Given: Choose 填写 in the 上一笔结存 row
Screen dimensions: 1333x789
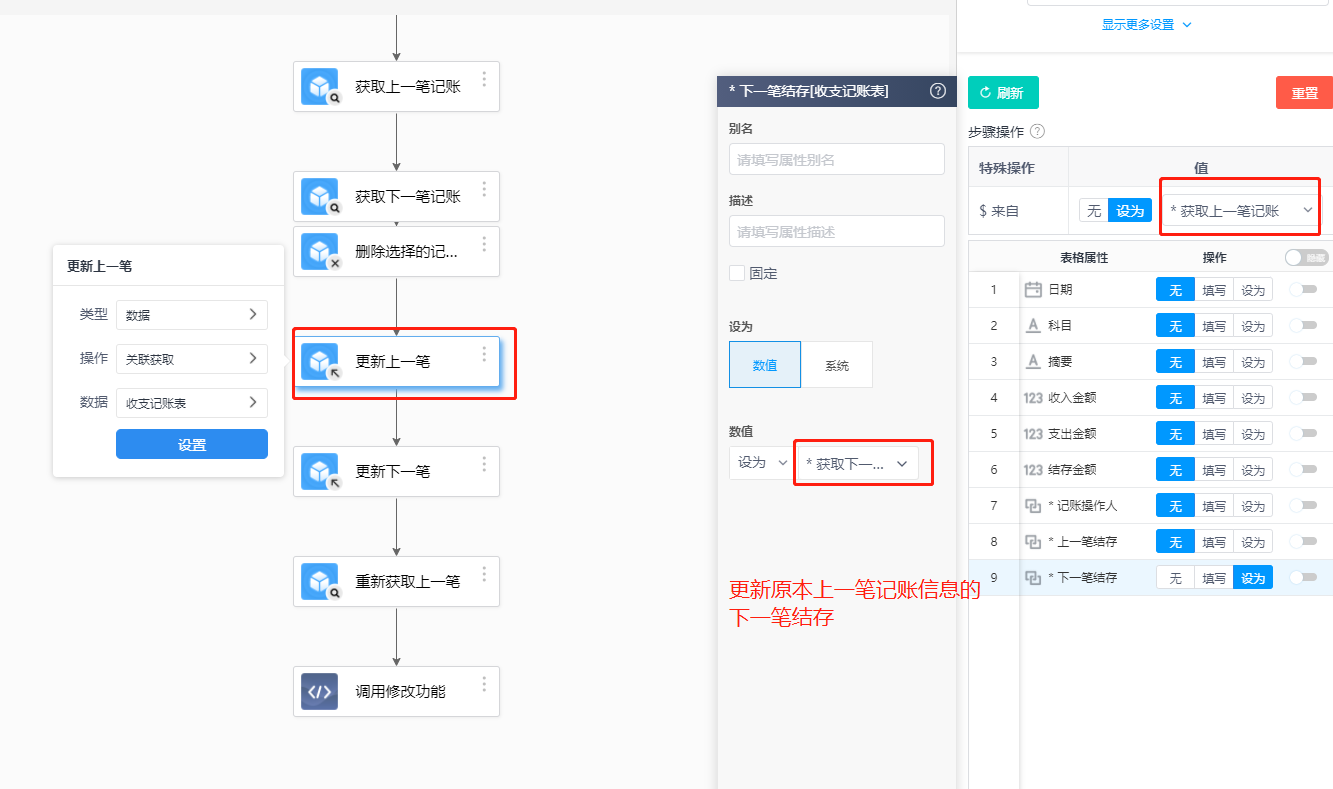Looking at the screenshot, I should [x=1214, y=542].
